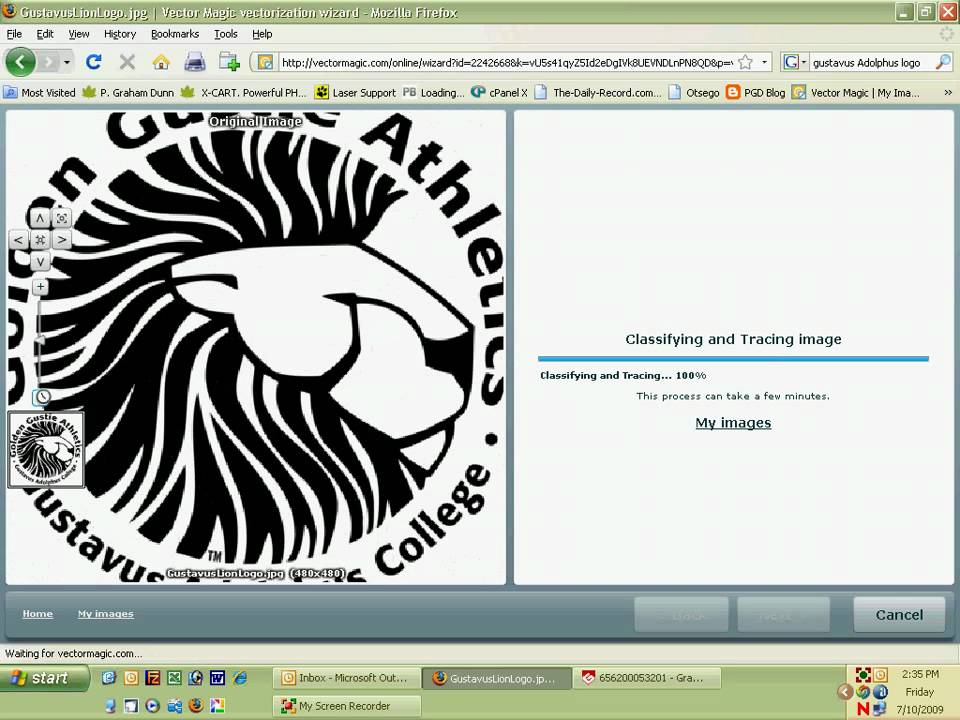Center the image preview view

(40, 240)
